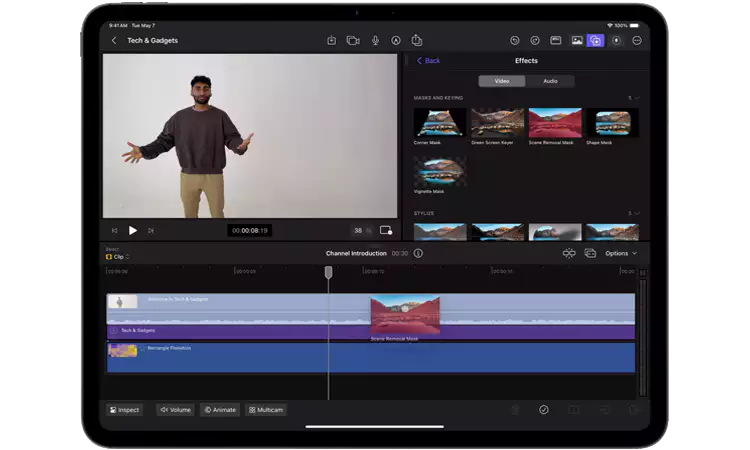750x450 pixels.
Task: Switch to the Audio effects tab
Action: pyautogui.click(x=550, y=81)
